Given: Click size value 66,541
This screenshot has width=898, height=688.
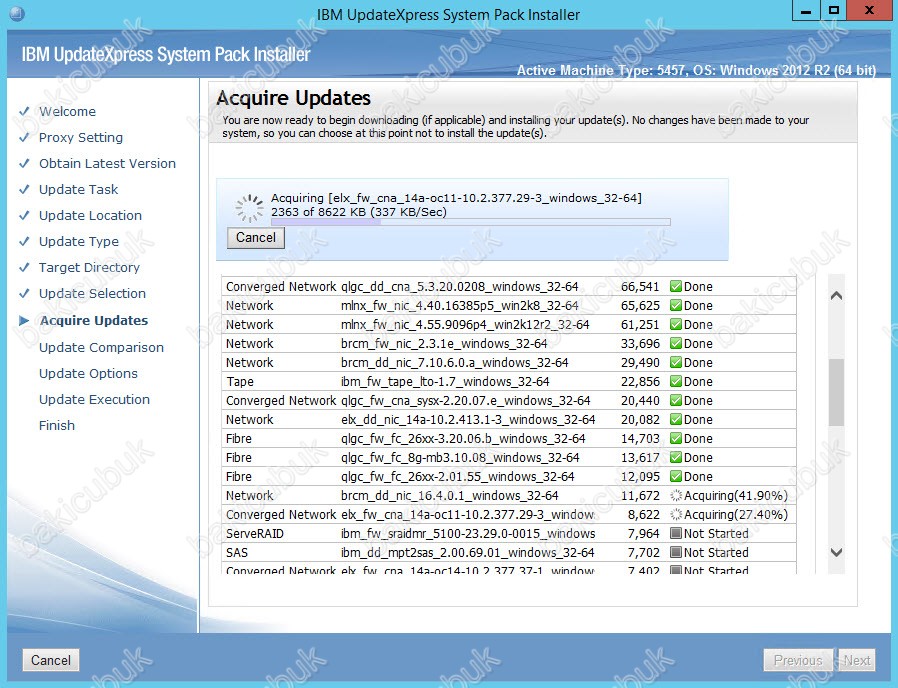Looking at the screenshot, I should 640,286.
